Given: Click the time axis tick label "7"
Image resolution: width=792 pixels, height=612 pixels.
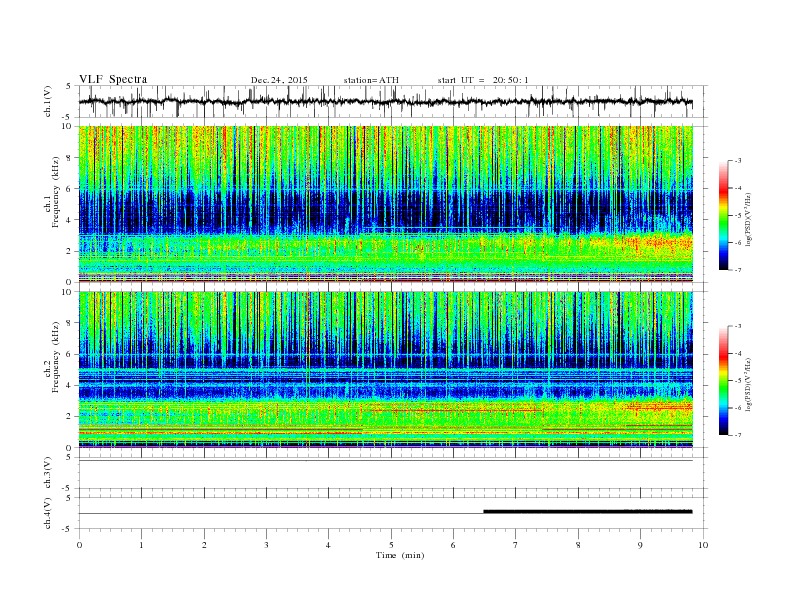Looking at the screenshot, I should 516,545.
